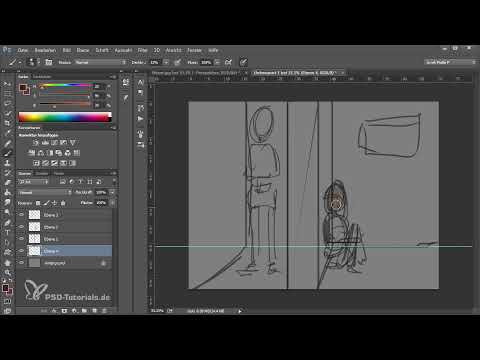Click the Fläche fill percentage field

pos(101,203)
